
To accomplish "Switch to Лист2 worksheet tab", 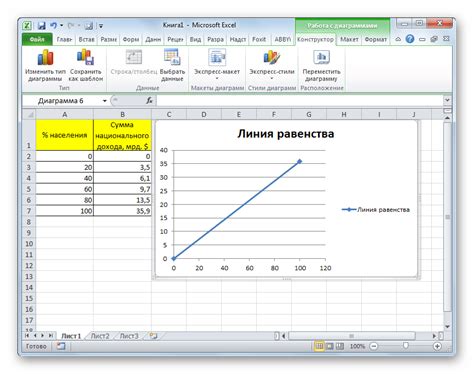I will (100, 336).
